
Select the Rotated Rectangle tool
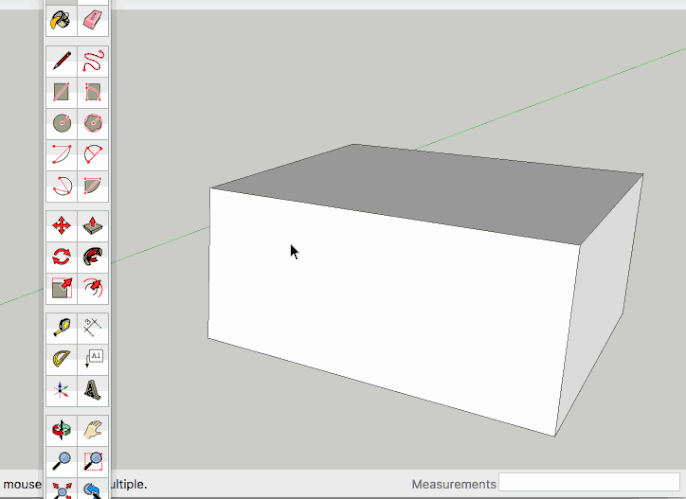93,92
